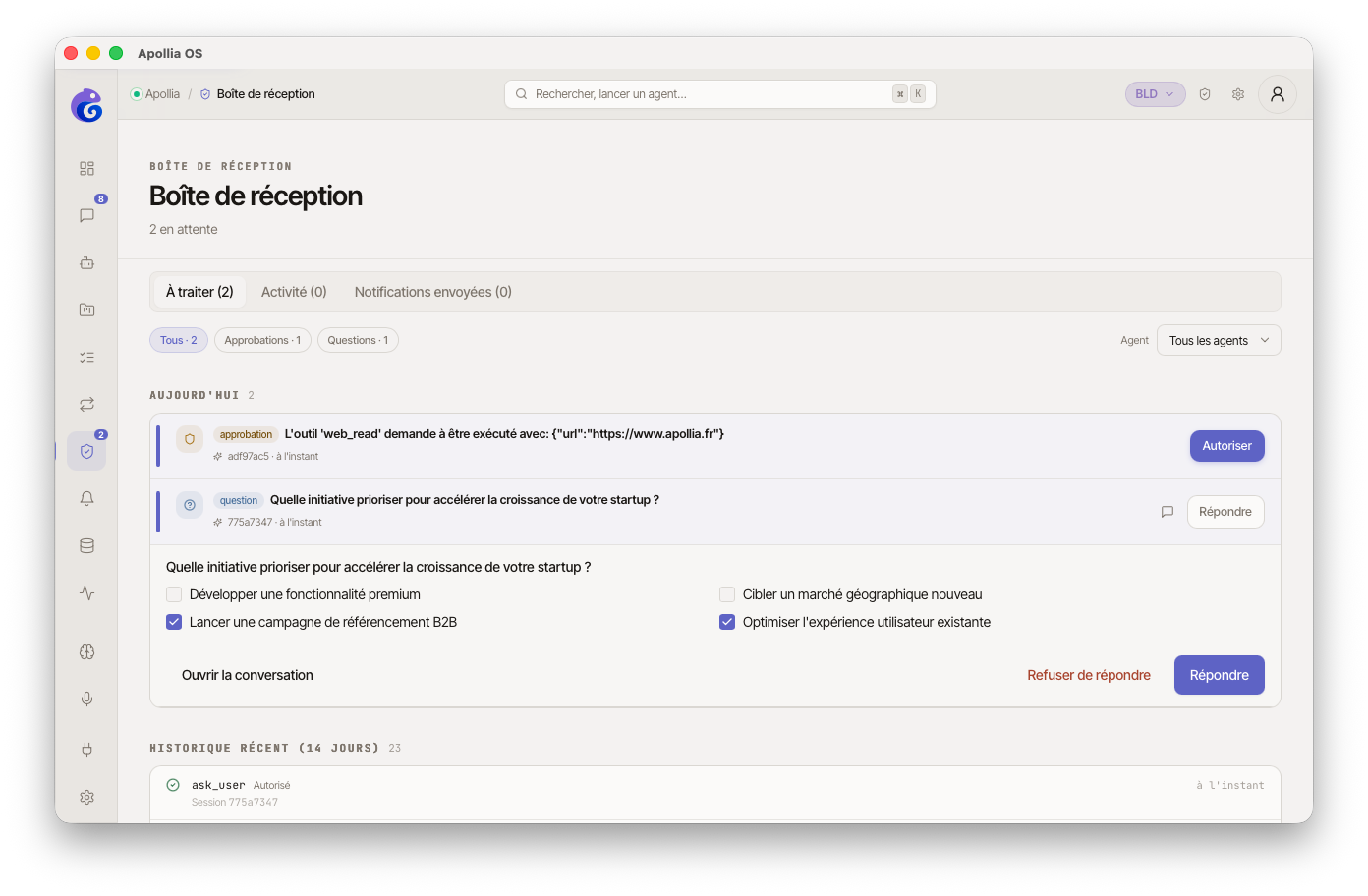
Task: Open the loop workflows sidebar icon
Action: (x=86, y=404)
